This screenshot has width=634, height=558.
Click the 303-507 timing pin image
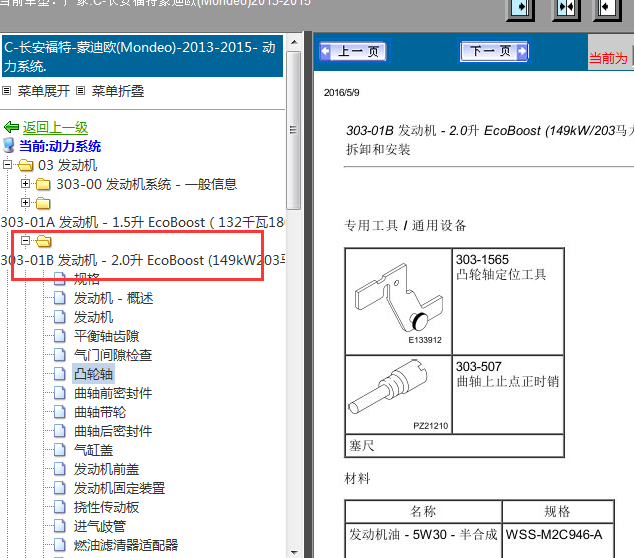(x=399, y=395)
